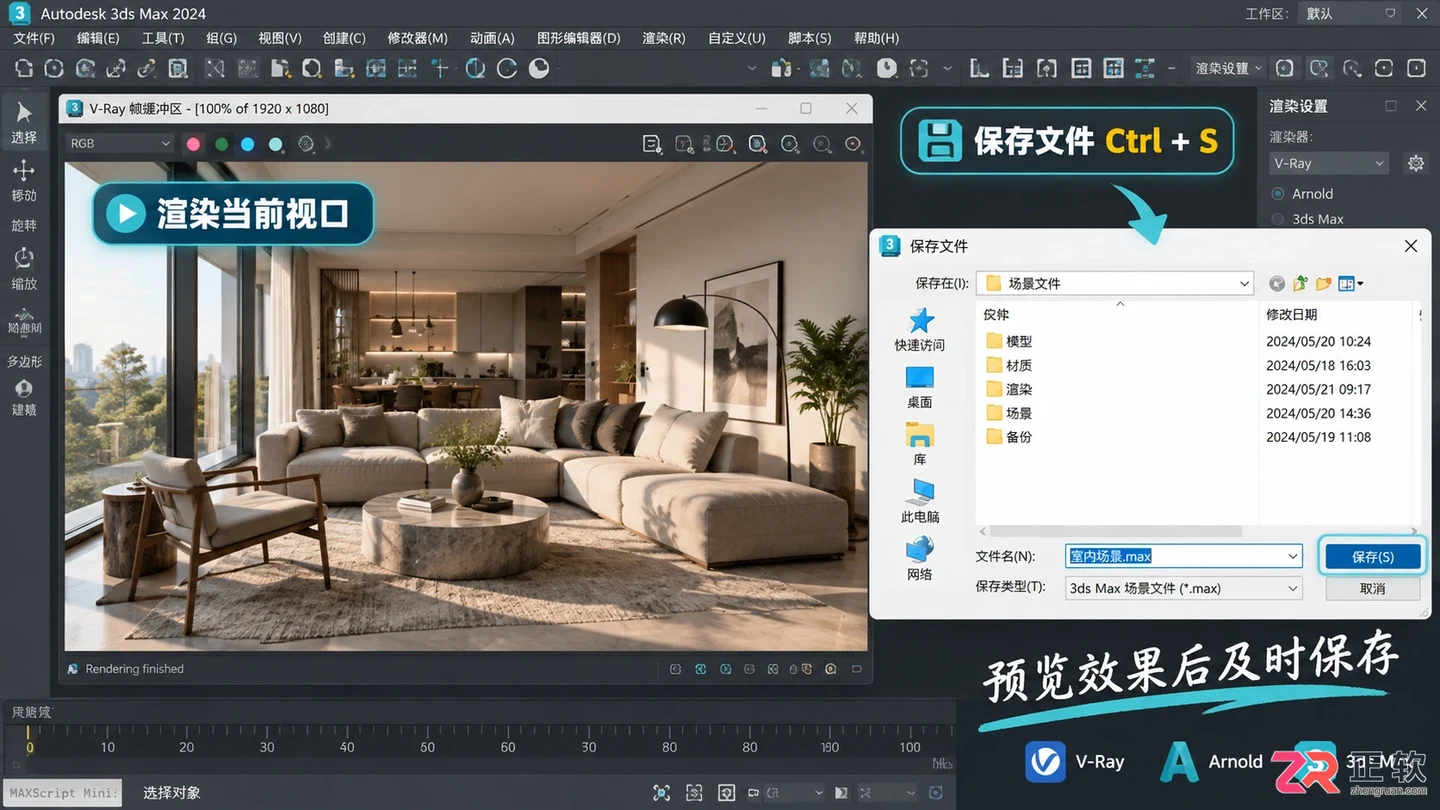Viewport: 1440px width, 810px height.
Task: Open the V-Ray renderer dropdown
Action: tap(1329, 163)
